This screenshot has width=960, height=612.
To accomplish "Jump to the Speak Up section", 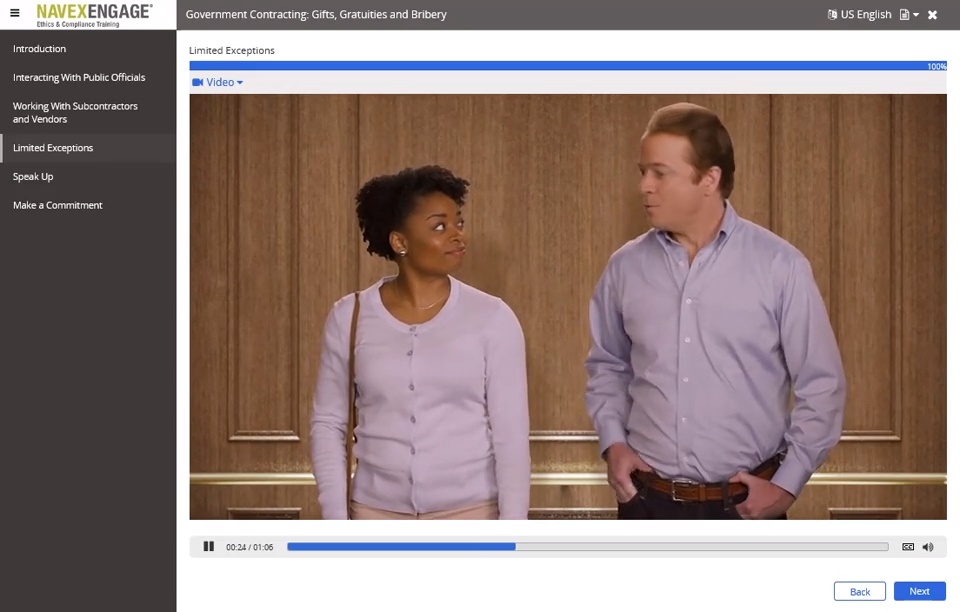I will point(88,176).
